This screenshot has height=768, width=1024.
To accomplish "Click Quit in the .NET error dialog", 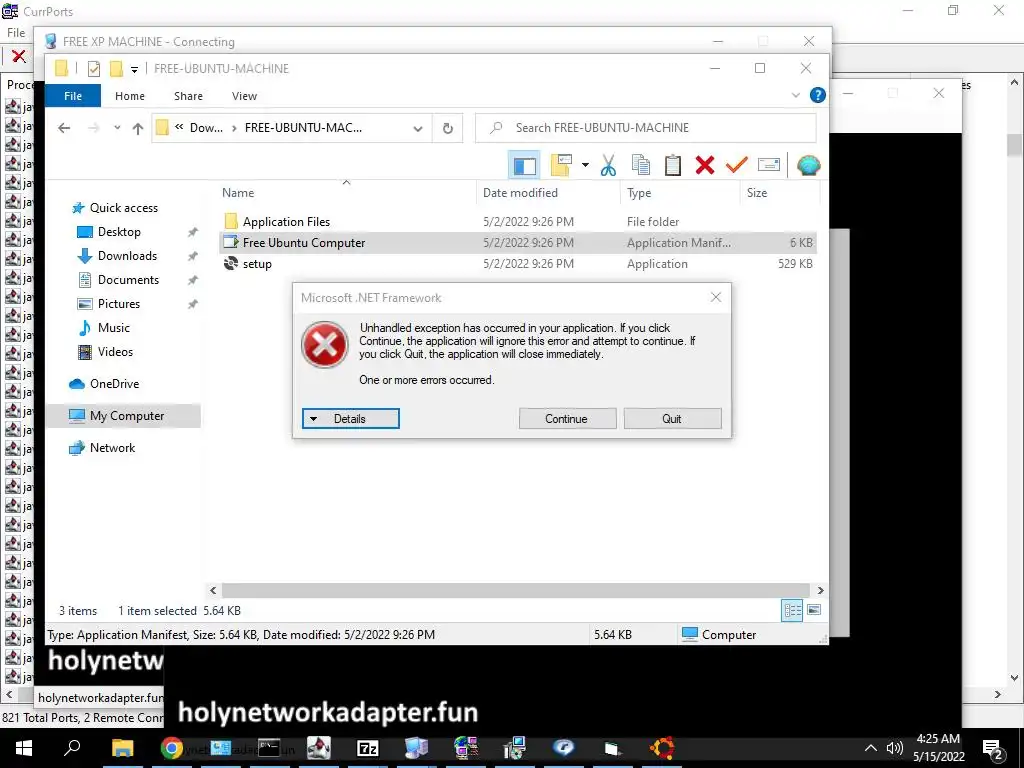I will (672, 419).
